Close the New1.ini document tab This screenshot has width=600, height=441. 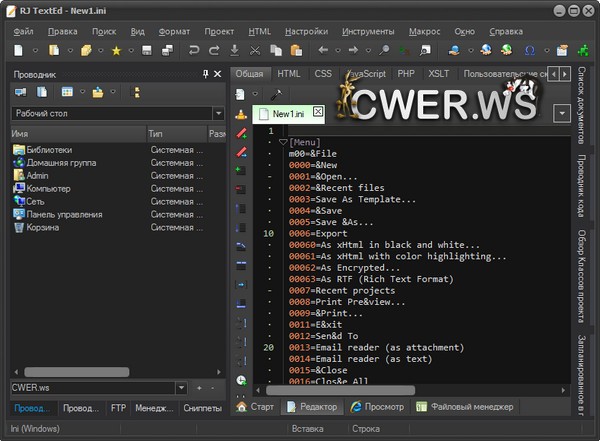pyautogui.click(x=318, y=111)
